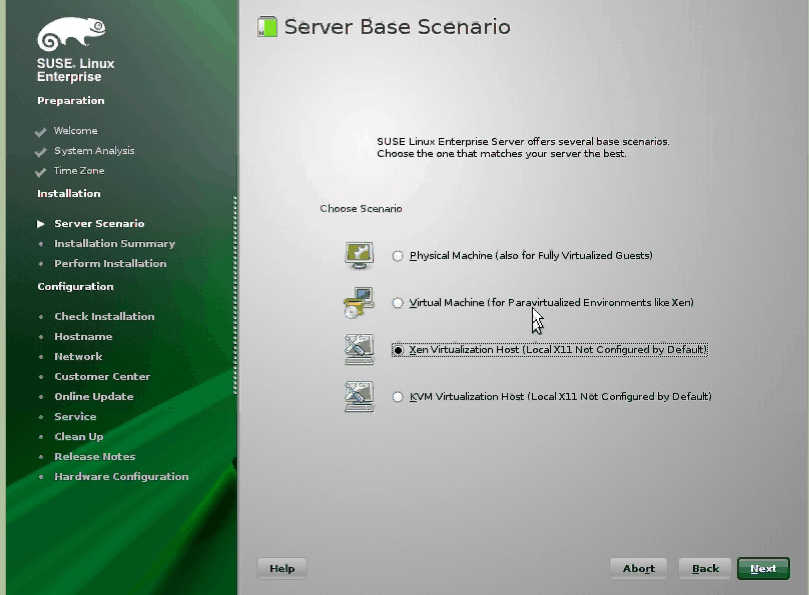
Task: Click Server Scenario current step label
Action: pyautogui.click(x=99, y=223)
